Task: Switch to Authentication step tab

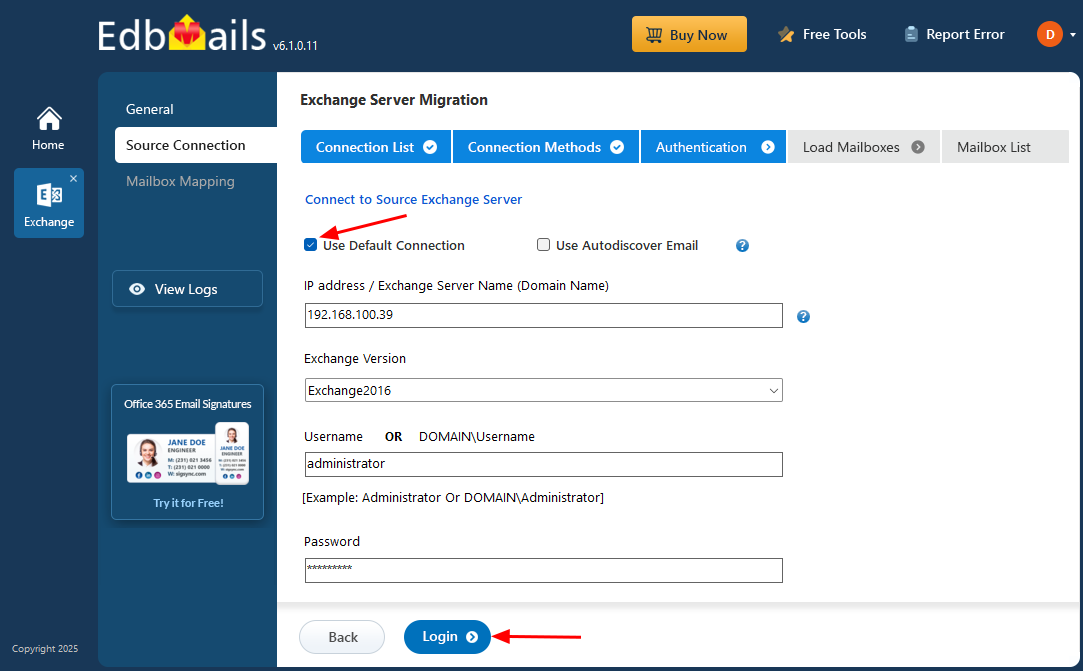Action: click(x=713, y=147)
